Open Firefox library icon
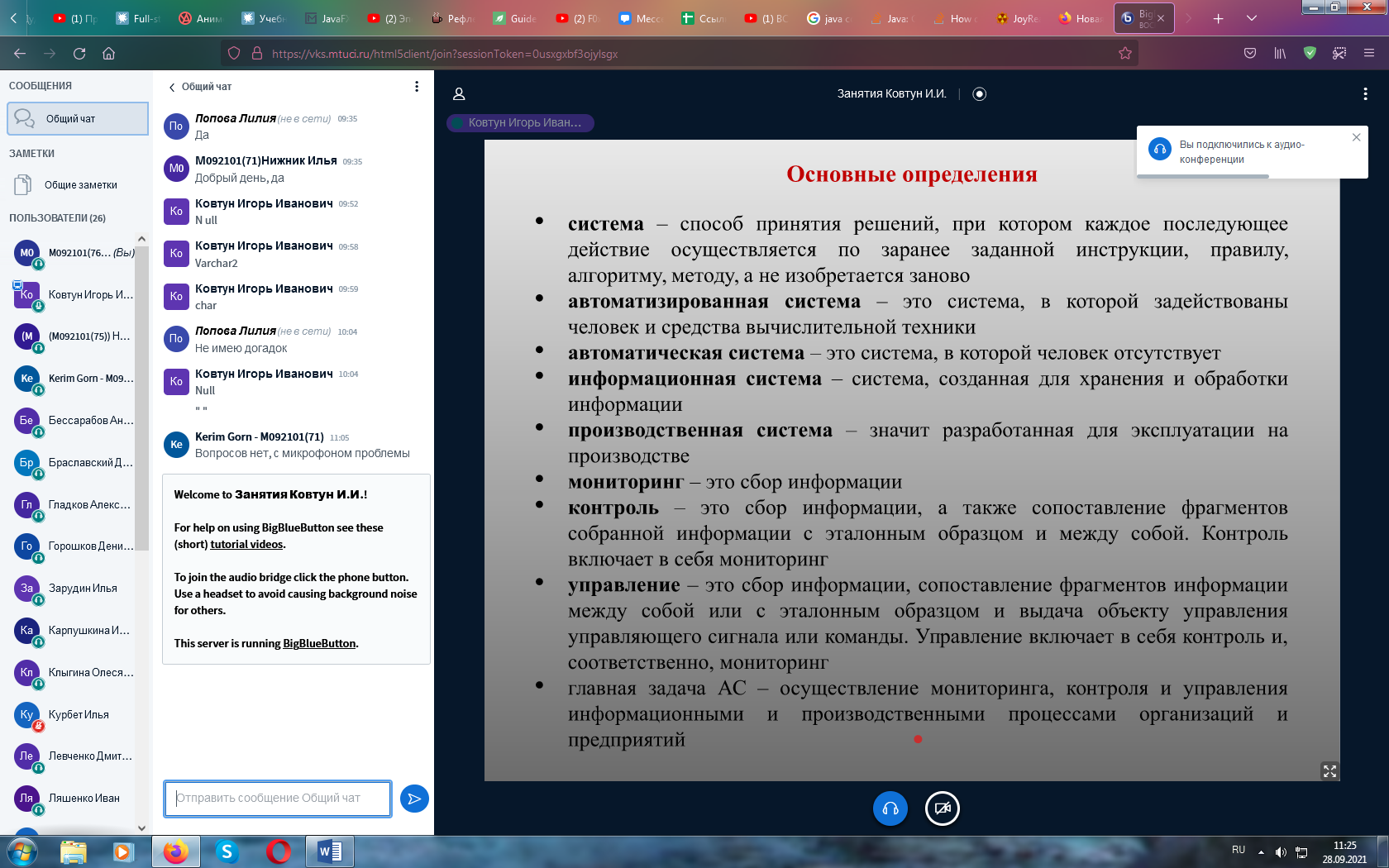Image resolution: width=1389 pixels, height=868 pixels. [1280, 54]
